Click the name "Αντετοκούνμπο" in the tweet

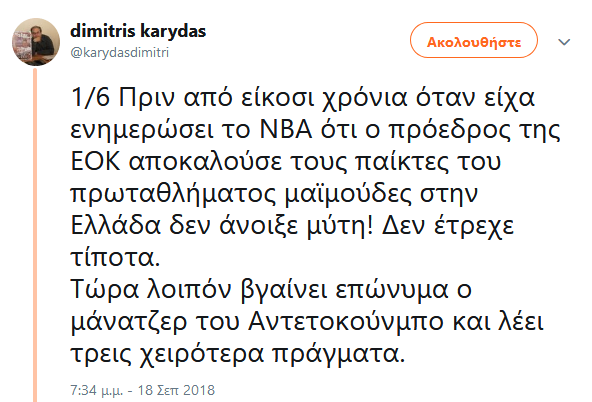(344, 322)
